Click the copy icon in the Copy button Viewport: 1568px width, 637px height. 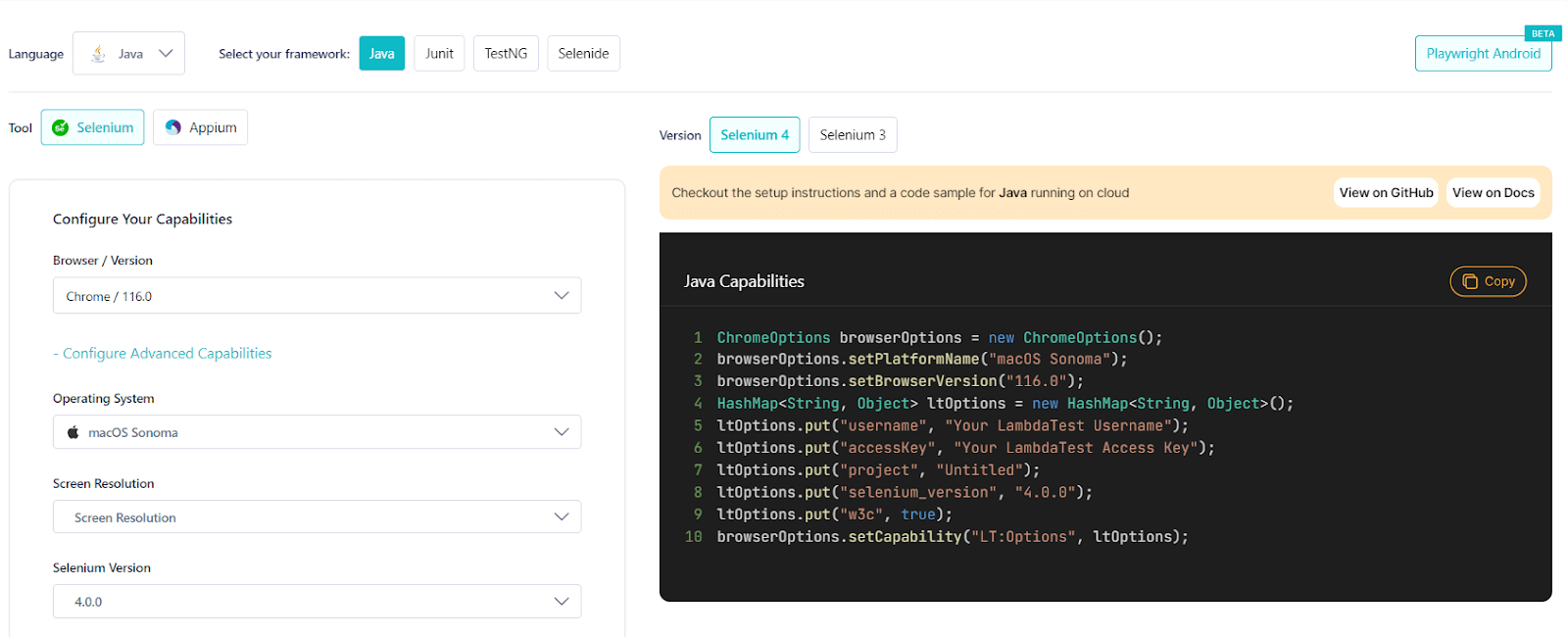(x=1470, y=281)
